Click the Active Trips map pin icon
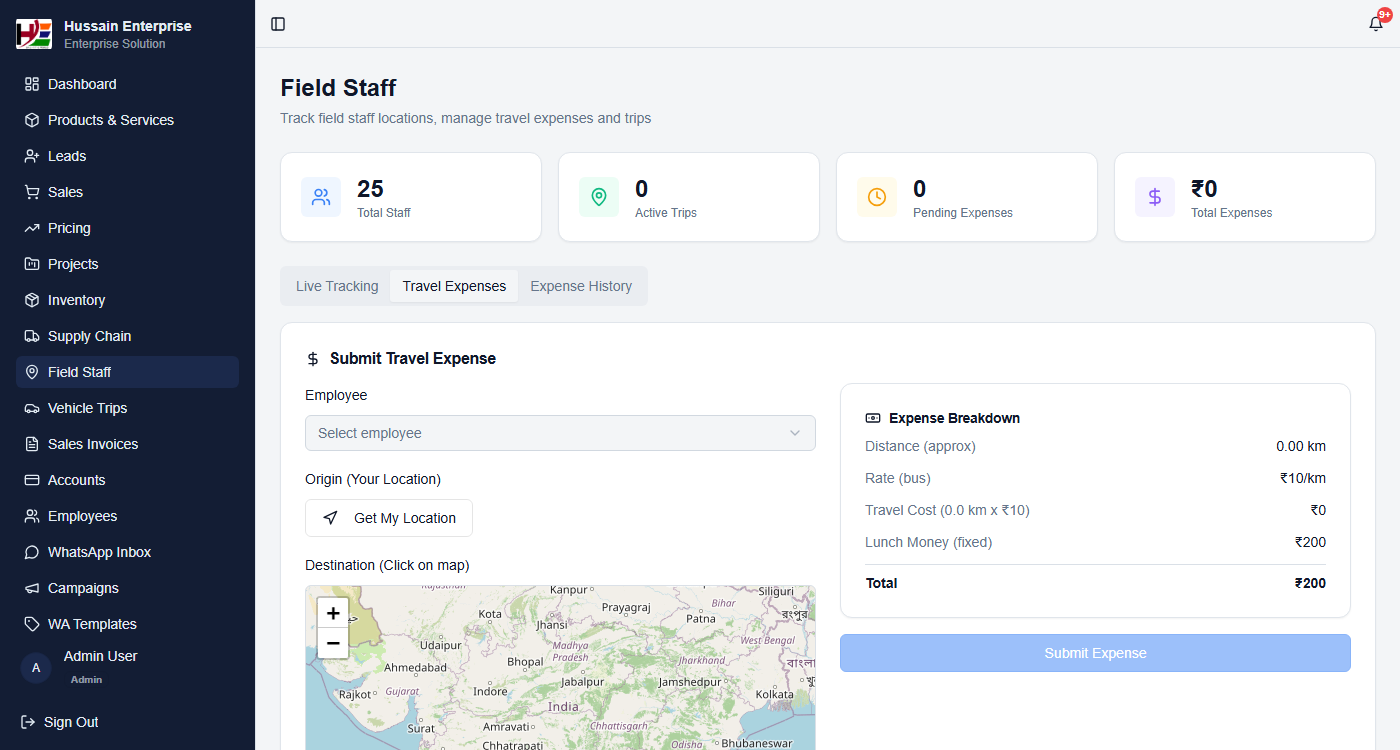The height and width of the screenshot is (750, 1400). (x=599, y=197)
